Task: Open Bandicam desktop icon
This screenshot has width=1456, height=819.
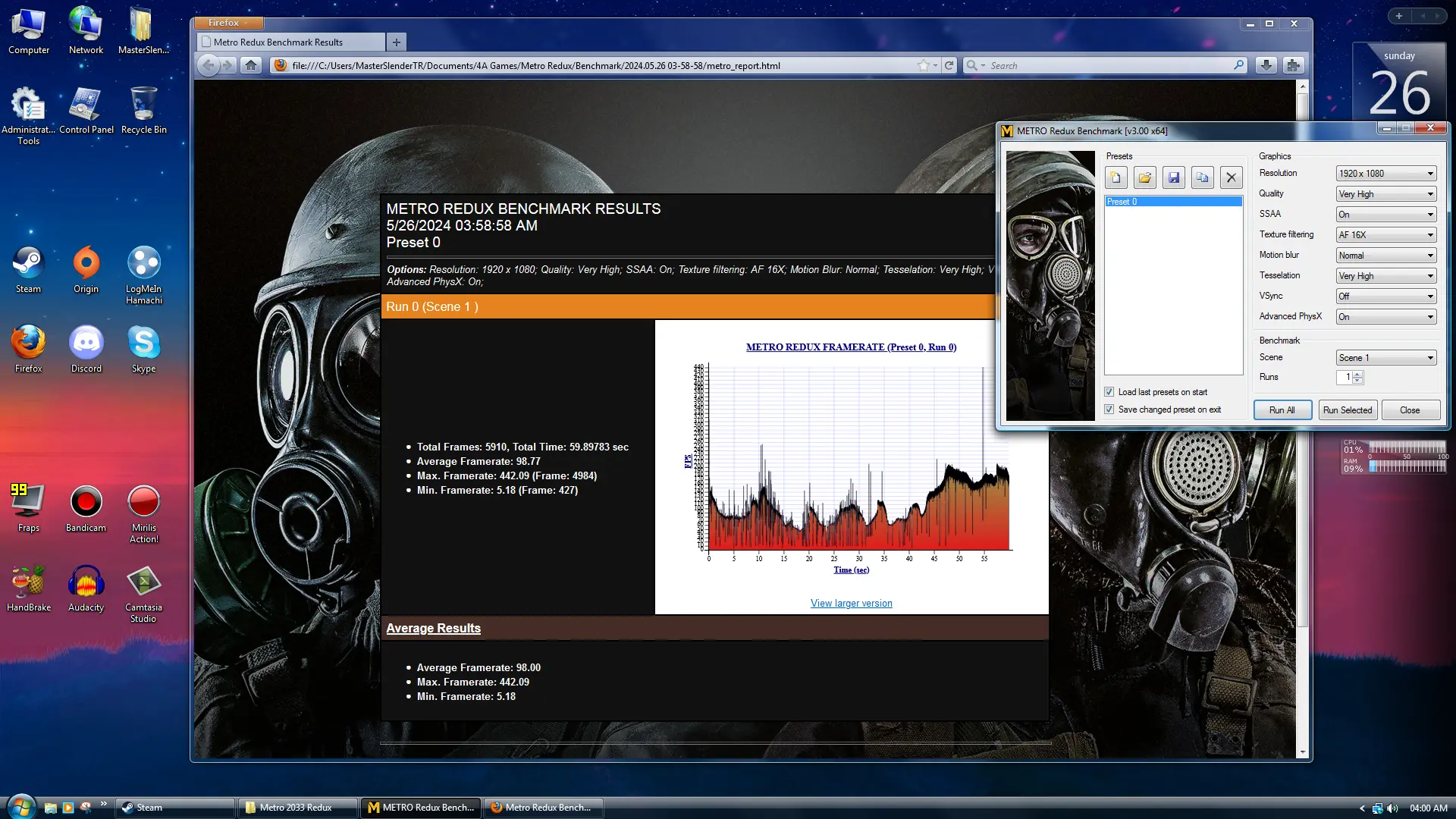Action: pyautogui.click(x=86, y=509)
